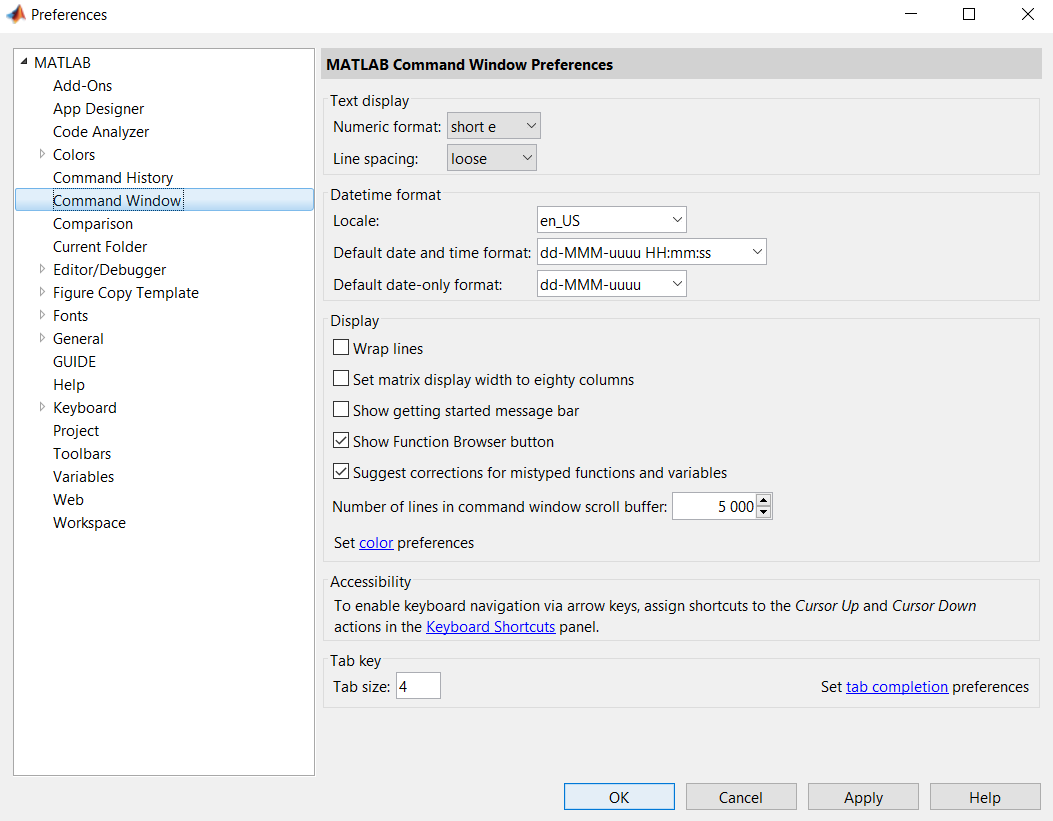Open the Line spacing dropdown
Image resolution: width=1053 pixels, height=821 pixels.
pyautogui.click(x=492, y=158)
